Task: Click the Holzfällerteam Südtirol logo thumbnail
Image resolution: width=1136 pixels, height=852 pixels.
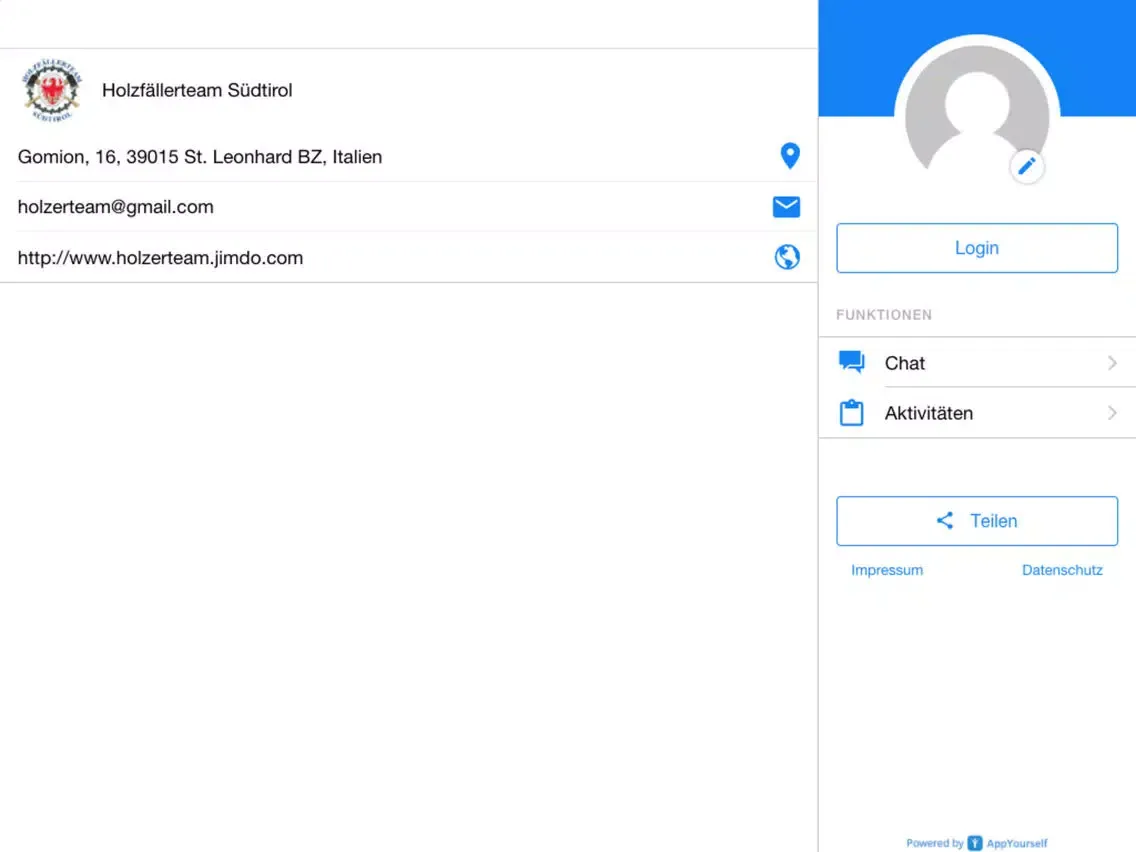Action: [x=52, y=90]
